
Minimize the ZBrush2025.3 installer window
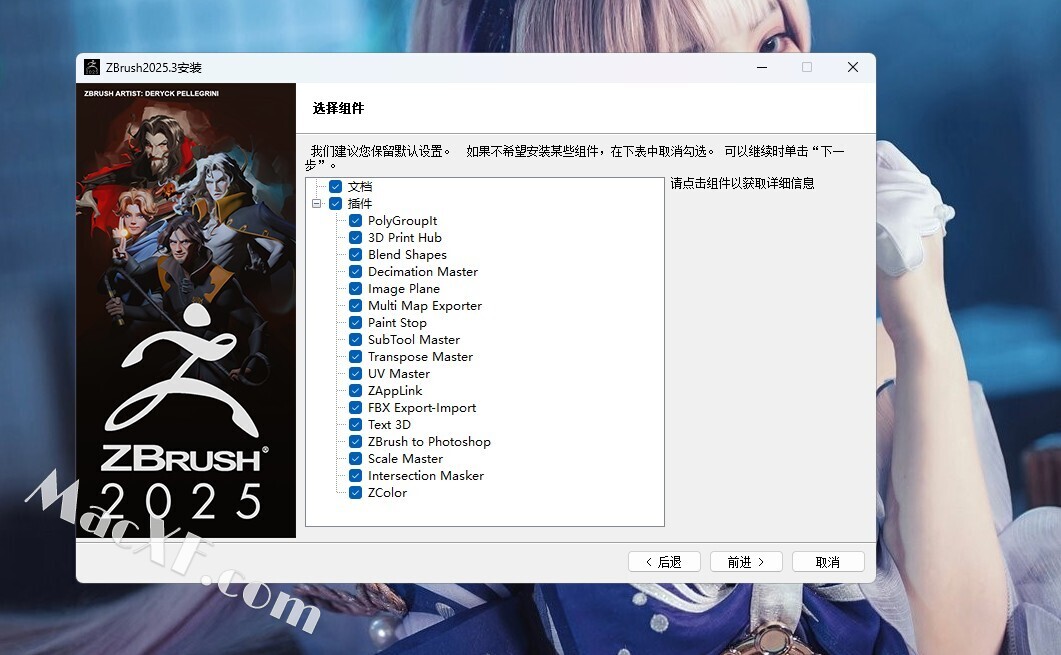[x=762, y=67]
